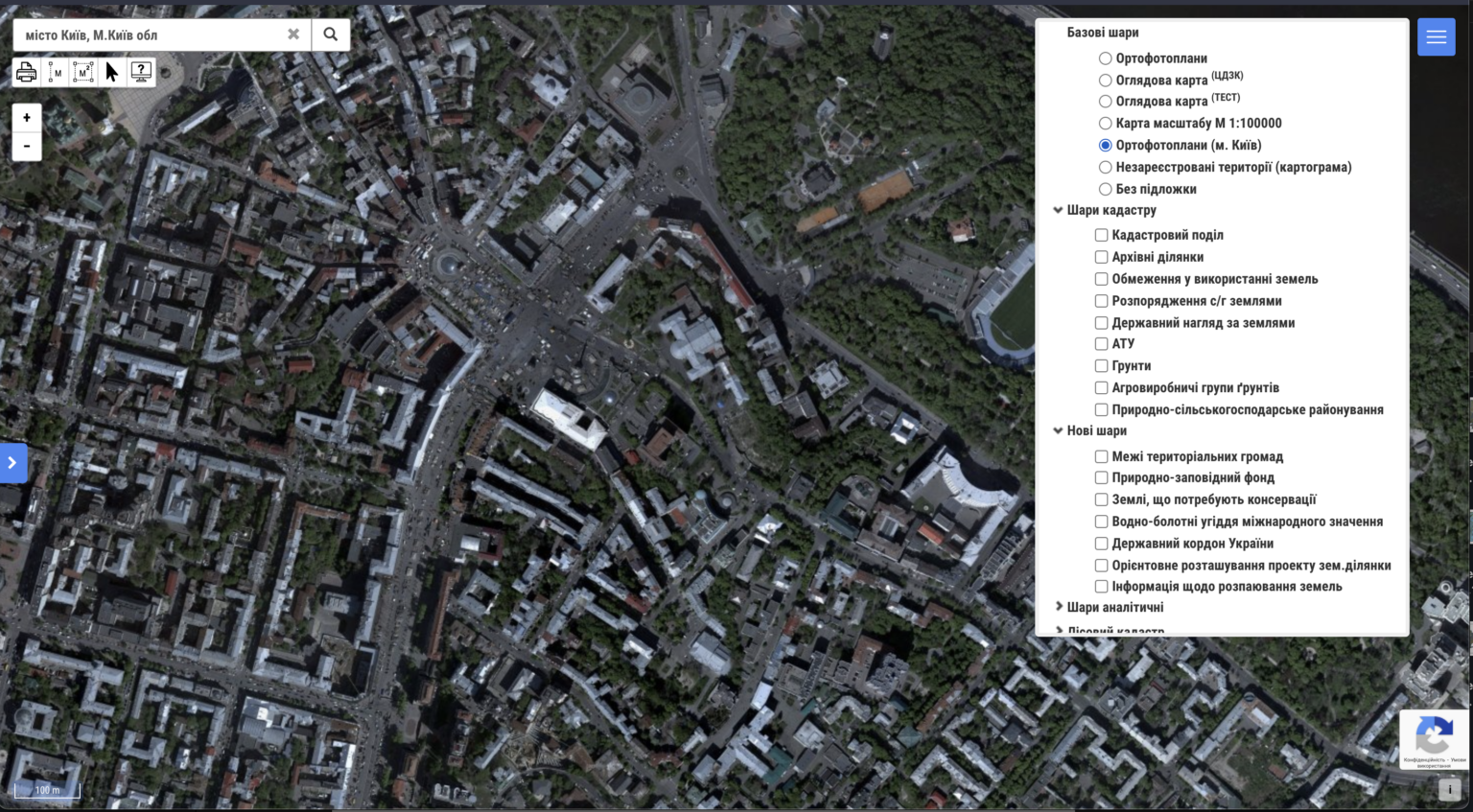Image resolution: width=1473 pixels, height=812 pixels.
Task: Click the magnifier search icon
Action: tap(330, 35)
